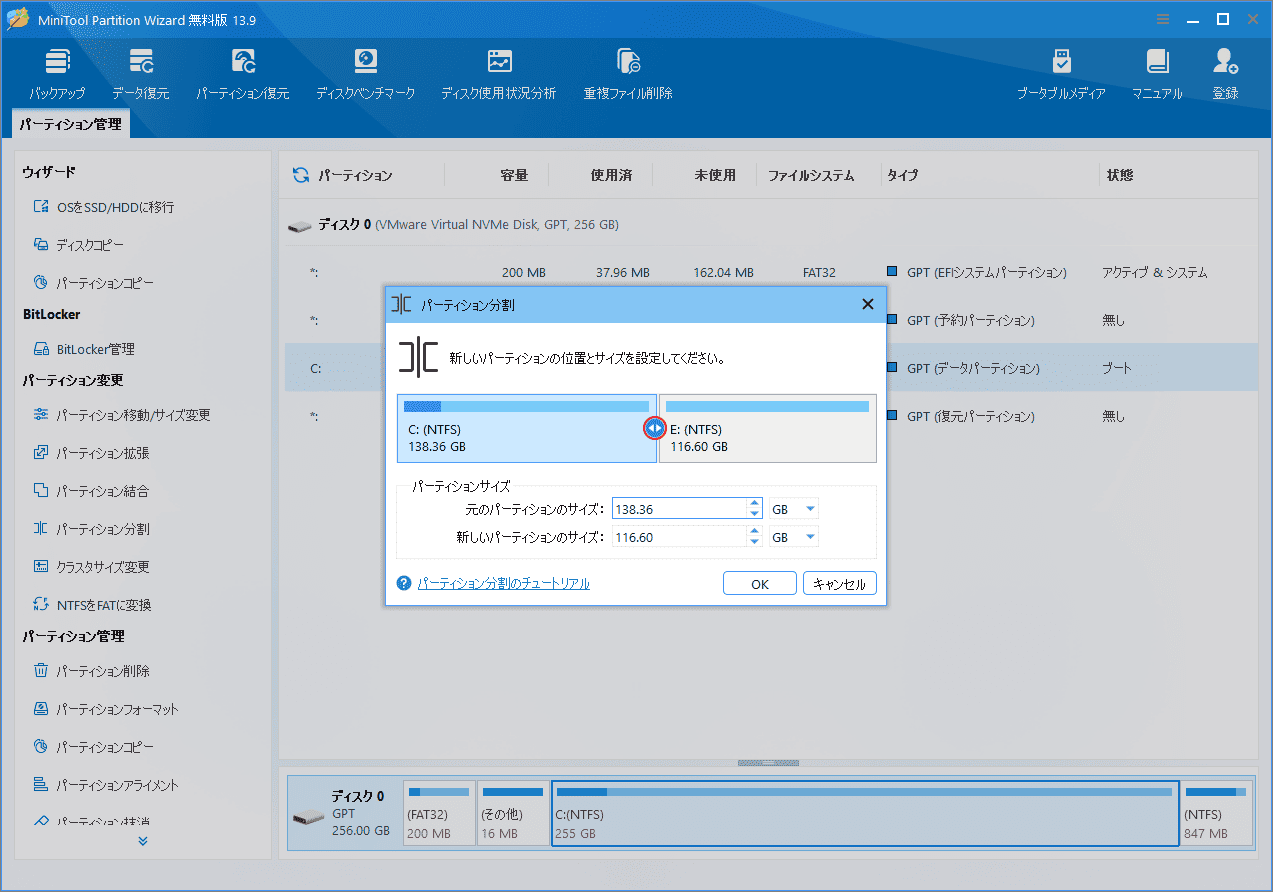The width and height of the screenshot is (1273, 892).
Task: Select ディスク 0 GPT 256.00 GB label
Action: [x=345, y=813]
